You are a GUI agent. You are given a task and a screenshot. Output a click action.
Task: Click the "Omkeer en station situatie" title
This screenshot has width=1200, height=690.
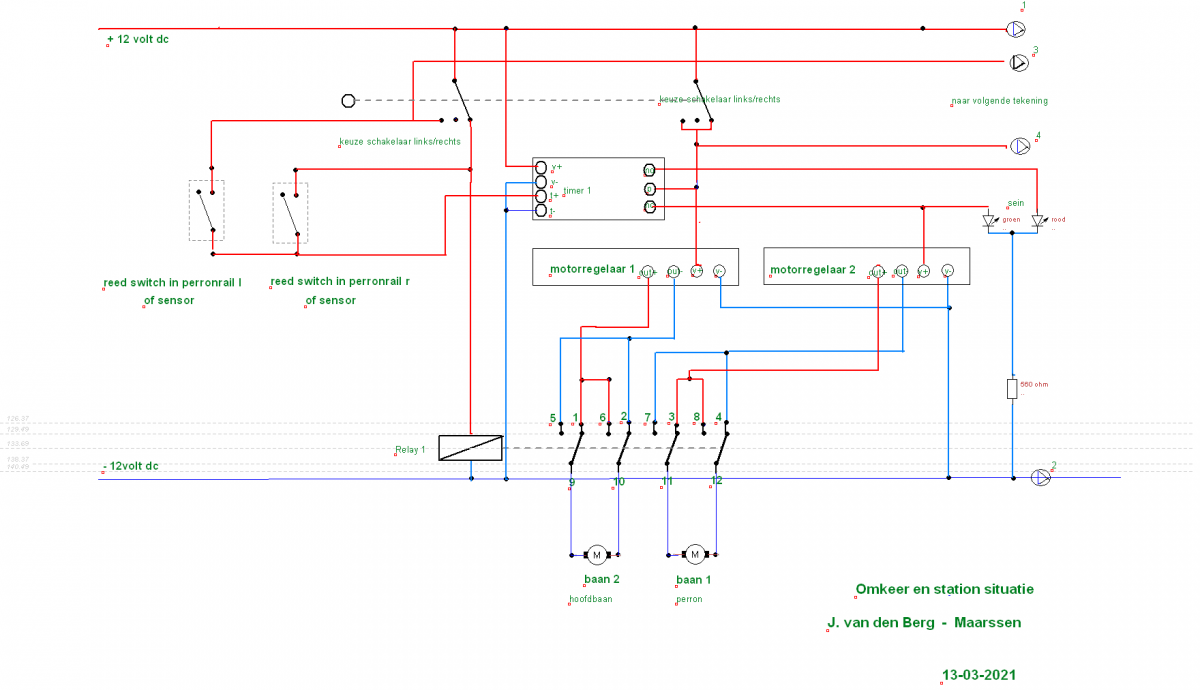point(944,589)
